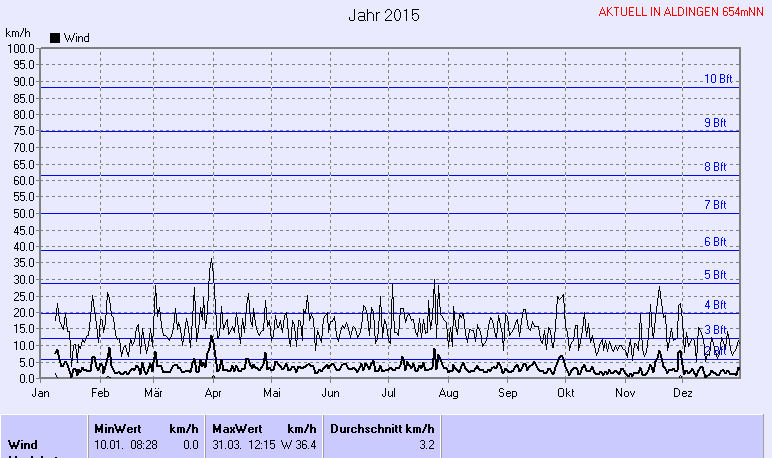The image size is (772, 458).
Task: Click the MinWert column header
Action: (118, 427)
